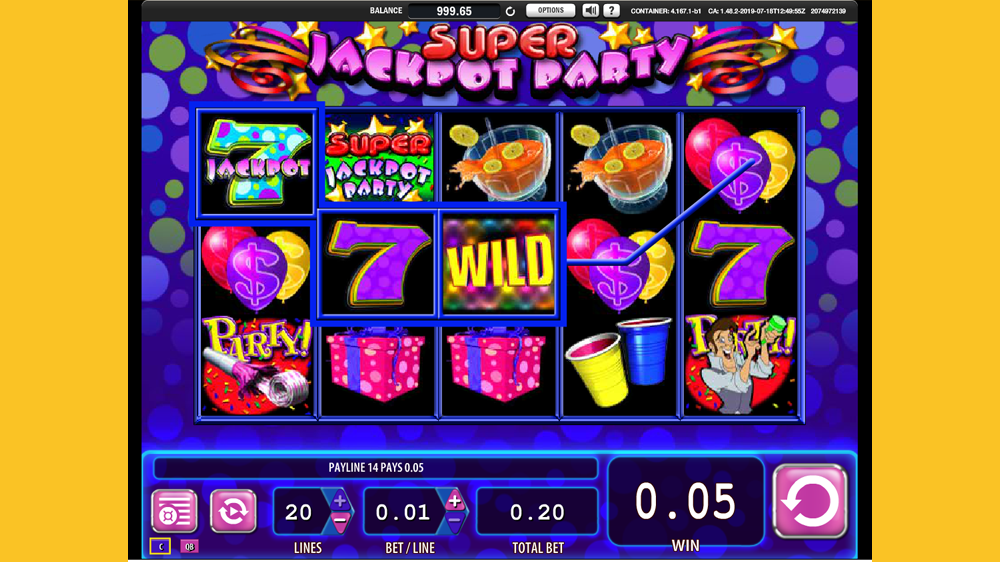Increase number of lines with plus
This screenshot has height=562, width=1000.
pyautogui.click(x=339, y=501)
